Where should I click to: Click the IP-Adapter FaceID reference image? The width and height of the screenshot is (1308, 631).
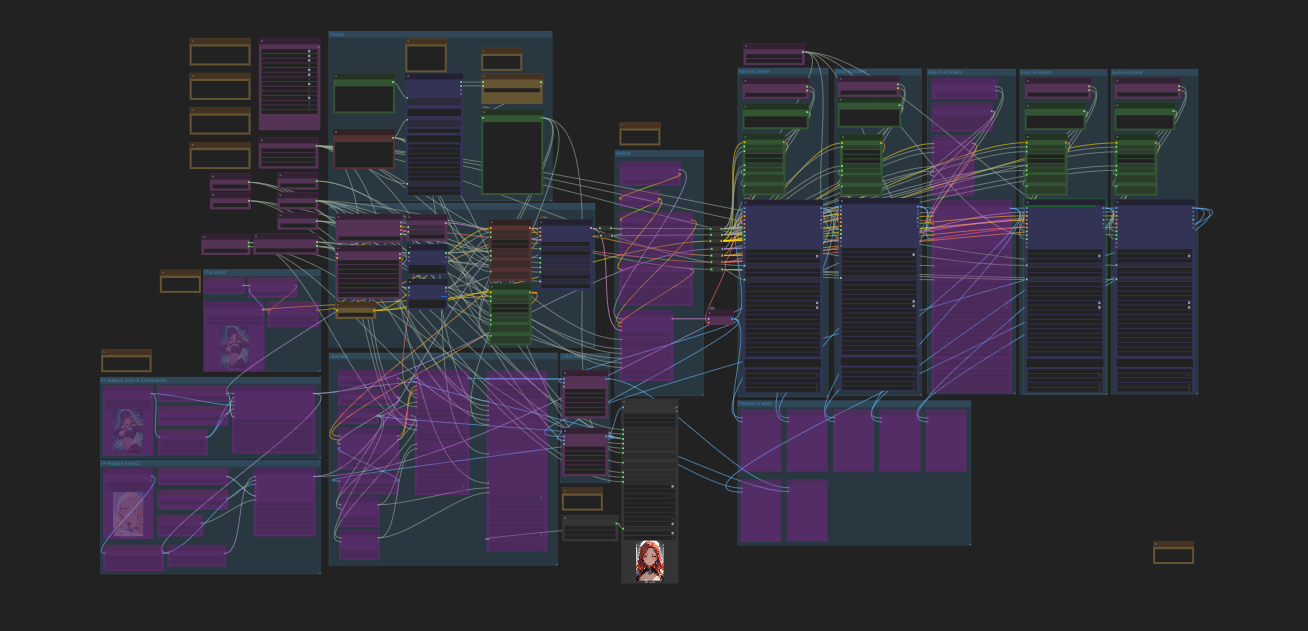coord(128,513)
